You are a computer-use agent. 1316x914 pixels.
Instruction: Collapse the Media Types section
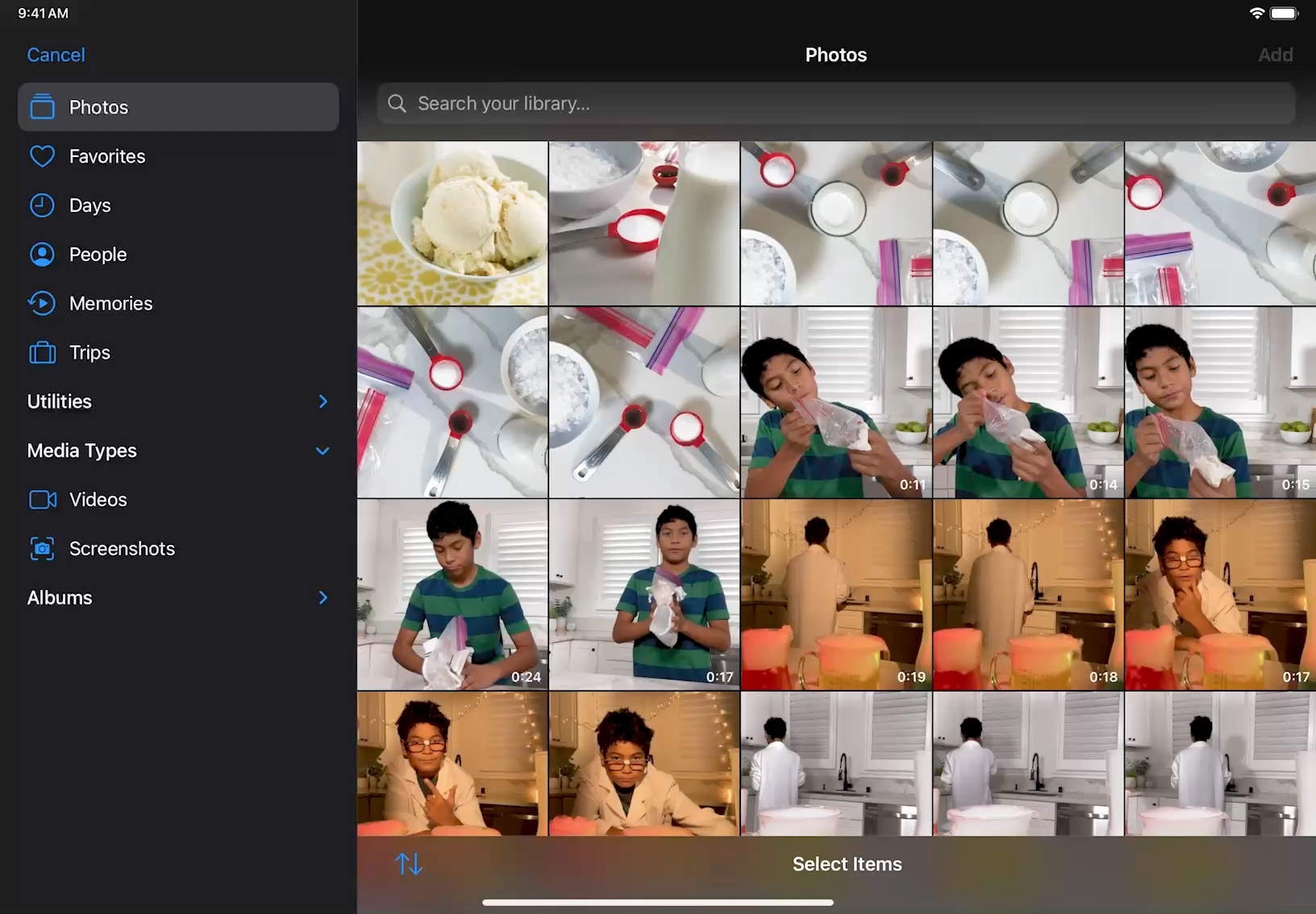pyautogui.click(x=323, y=451)
